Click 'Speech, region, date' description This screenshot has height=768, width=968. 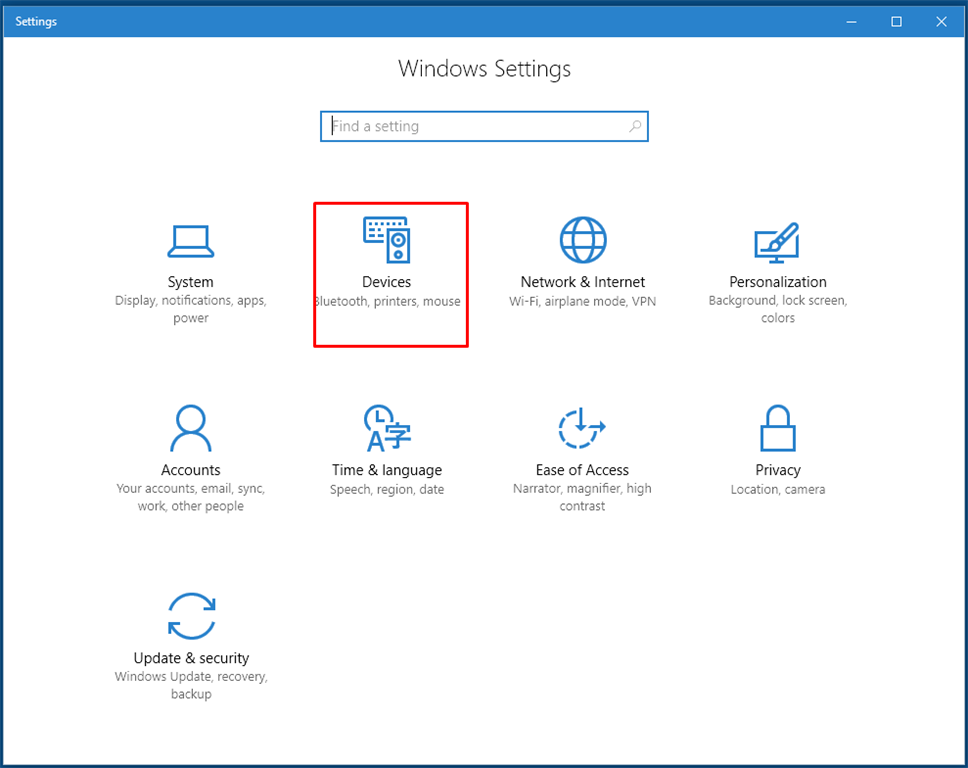coord(387,490)
